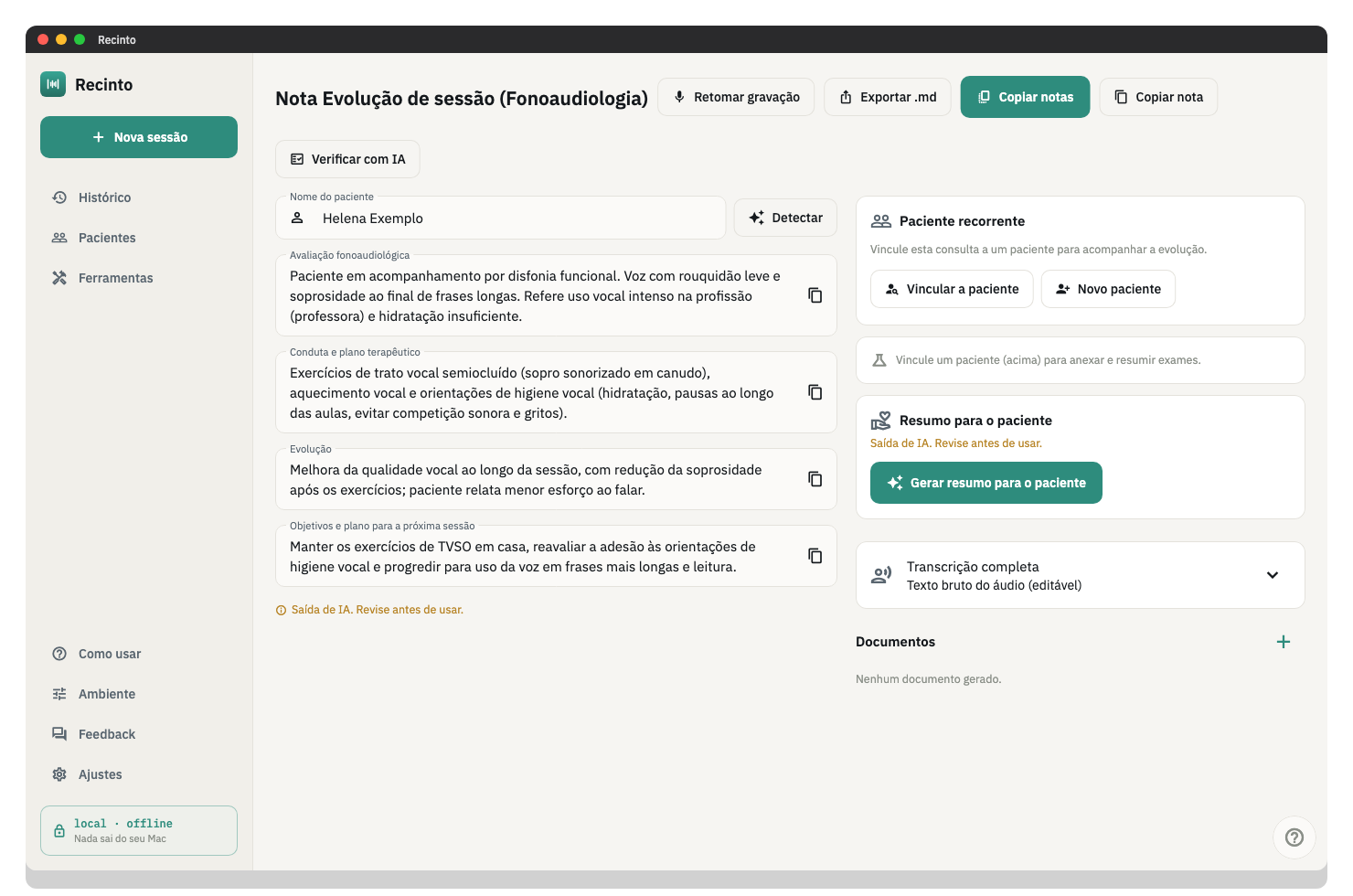This screenshot has width=1353, height=896.
Task: Resume recording with Retomar gravação
Action: click(x=736, y=97)
